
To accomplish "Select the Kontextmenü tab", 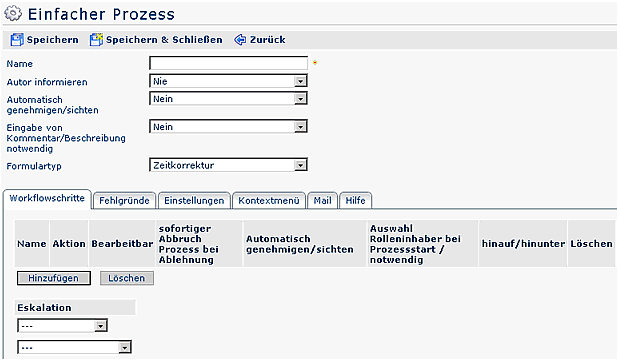I will pos(269,201).
